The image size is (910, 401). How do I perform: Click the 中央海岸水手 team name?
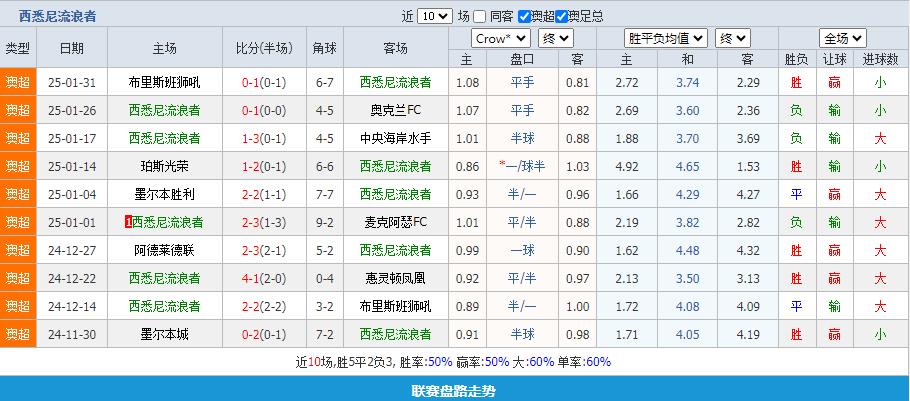(x=395, y=138)
